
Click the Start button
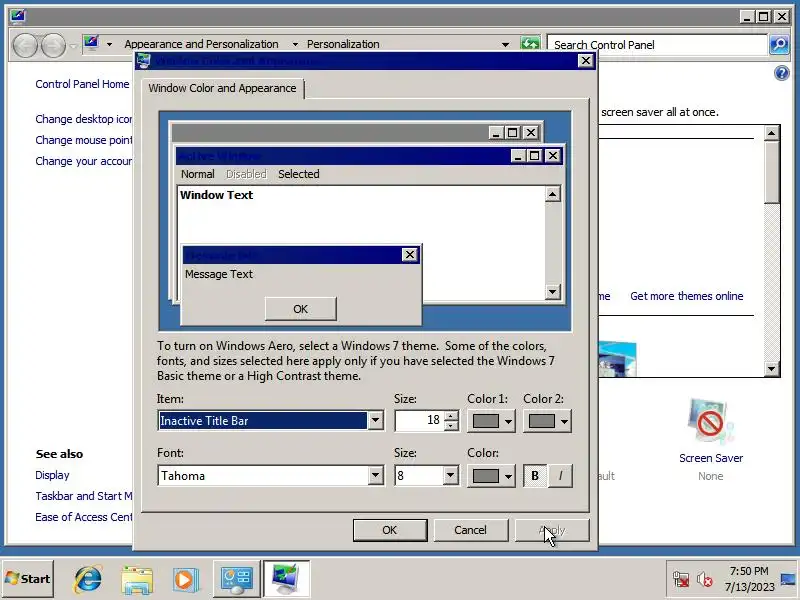28,579
